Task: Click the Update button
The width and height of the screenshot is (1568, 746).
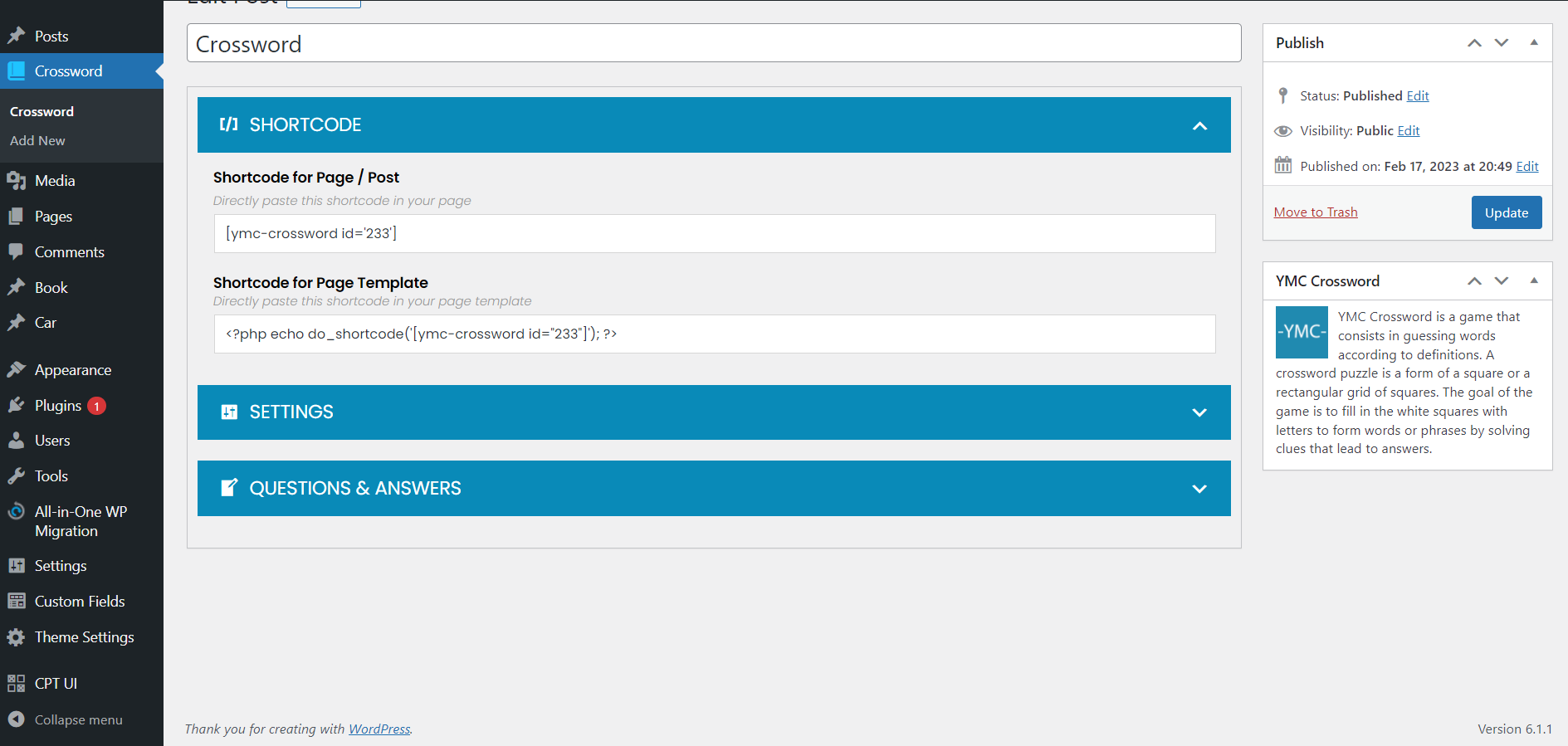Action: click(1507, 212)
